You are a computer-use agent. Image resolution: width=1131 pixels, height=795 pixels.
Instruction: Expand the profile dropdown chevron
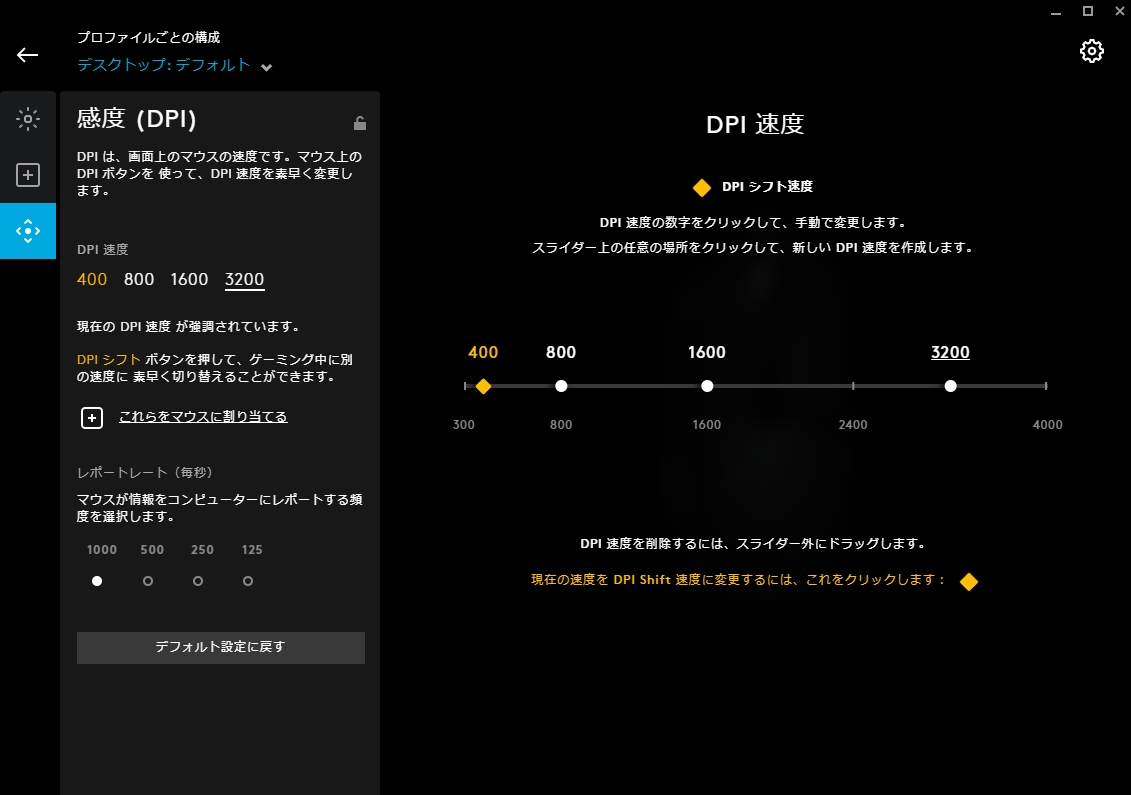266,68
